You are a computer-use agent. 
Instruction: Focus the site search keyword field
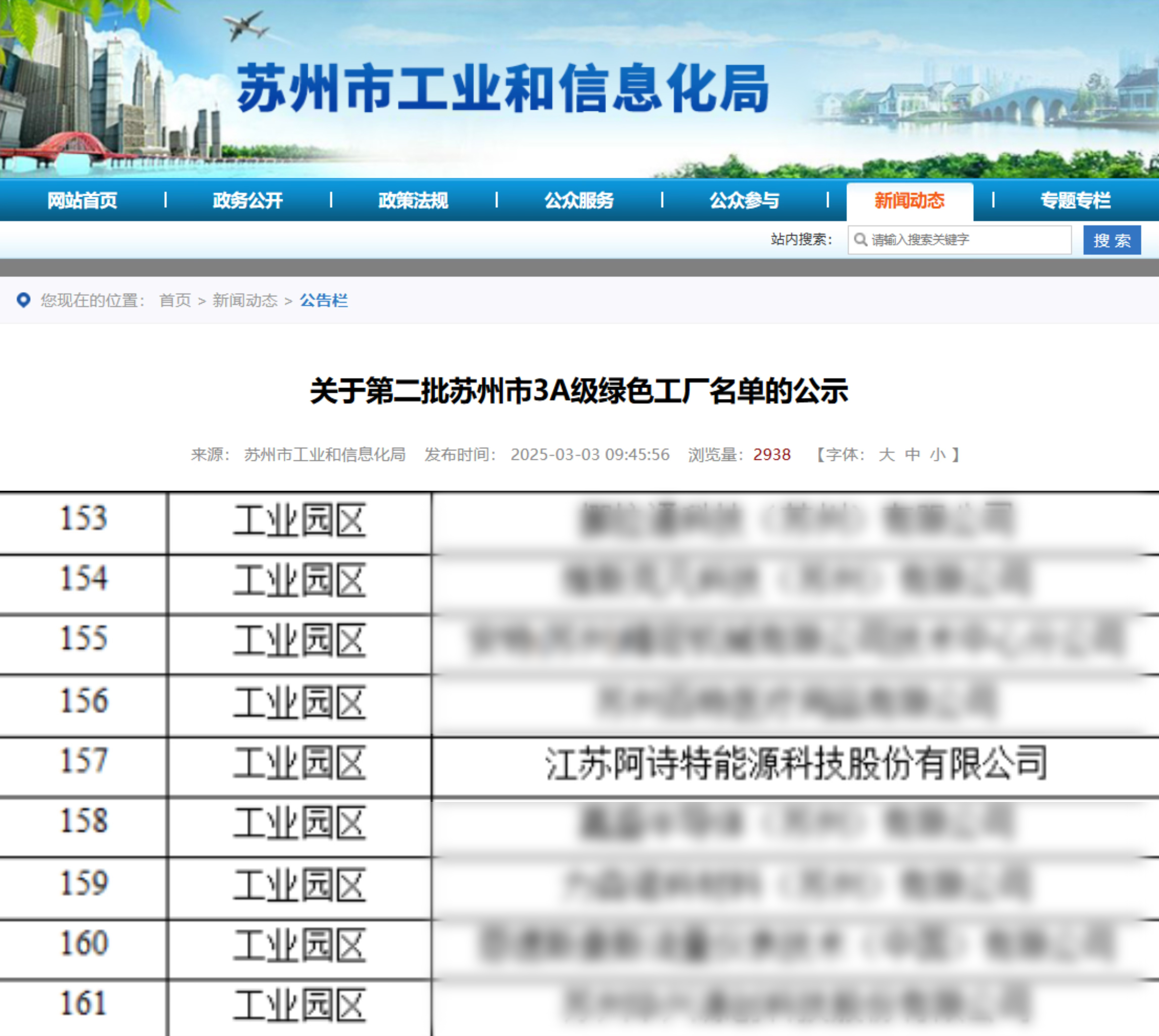pos(967,240)
